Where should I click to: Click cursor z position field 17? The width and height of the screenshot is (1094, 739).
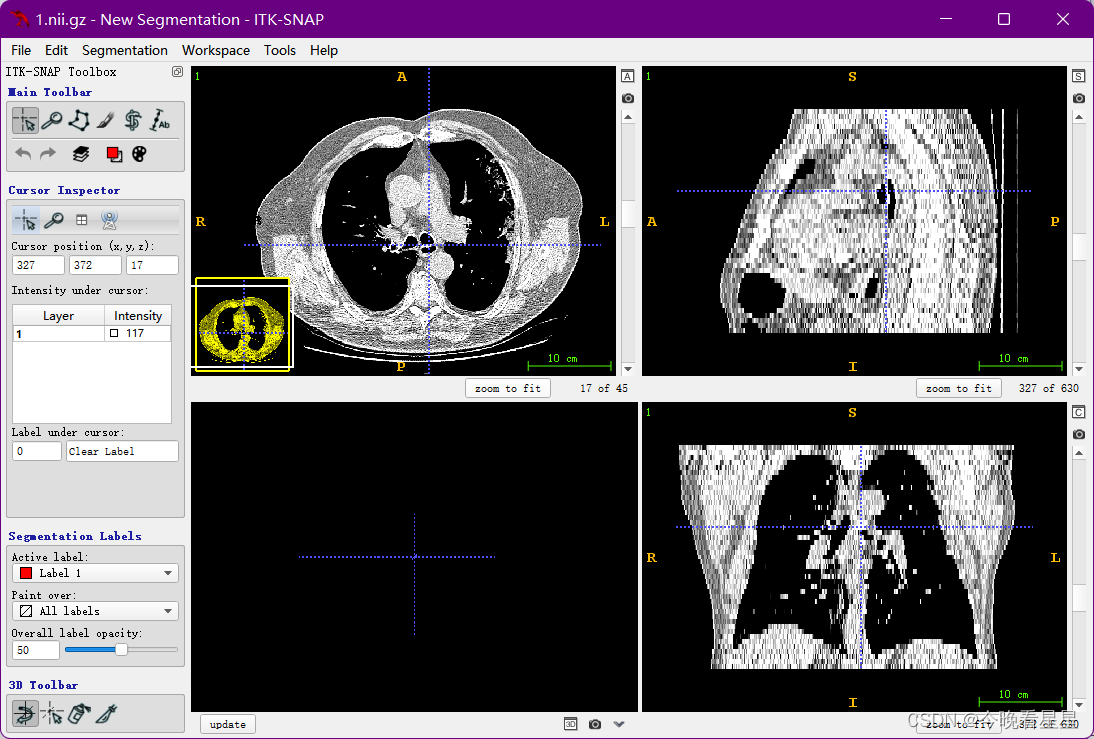152,265
